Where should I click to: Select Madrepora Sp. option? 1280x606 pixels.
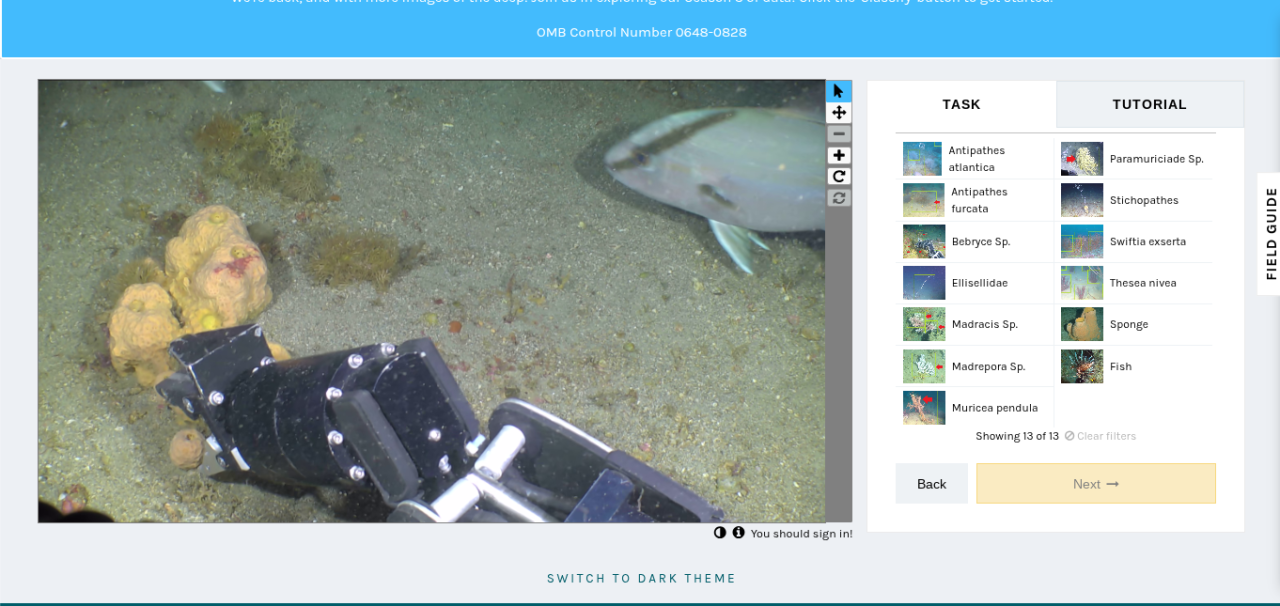tap(976, 366)
